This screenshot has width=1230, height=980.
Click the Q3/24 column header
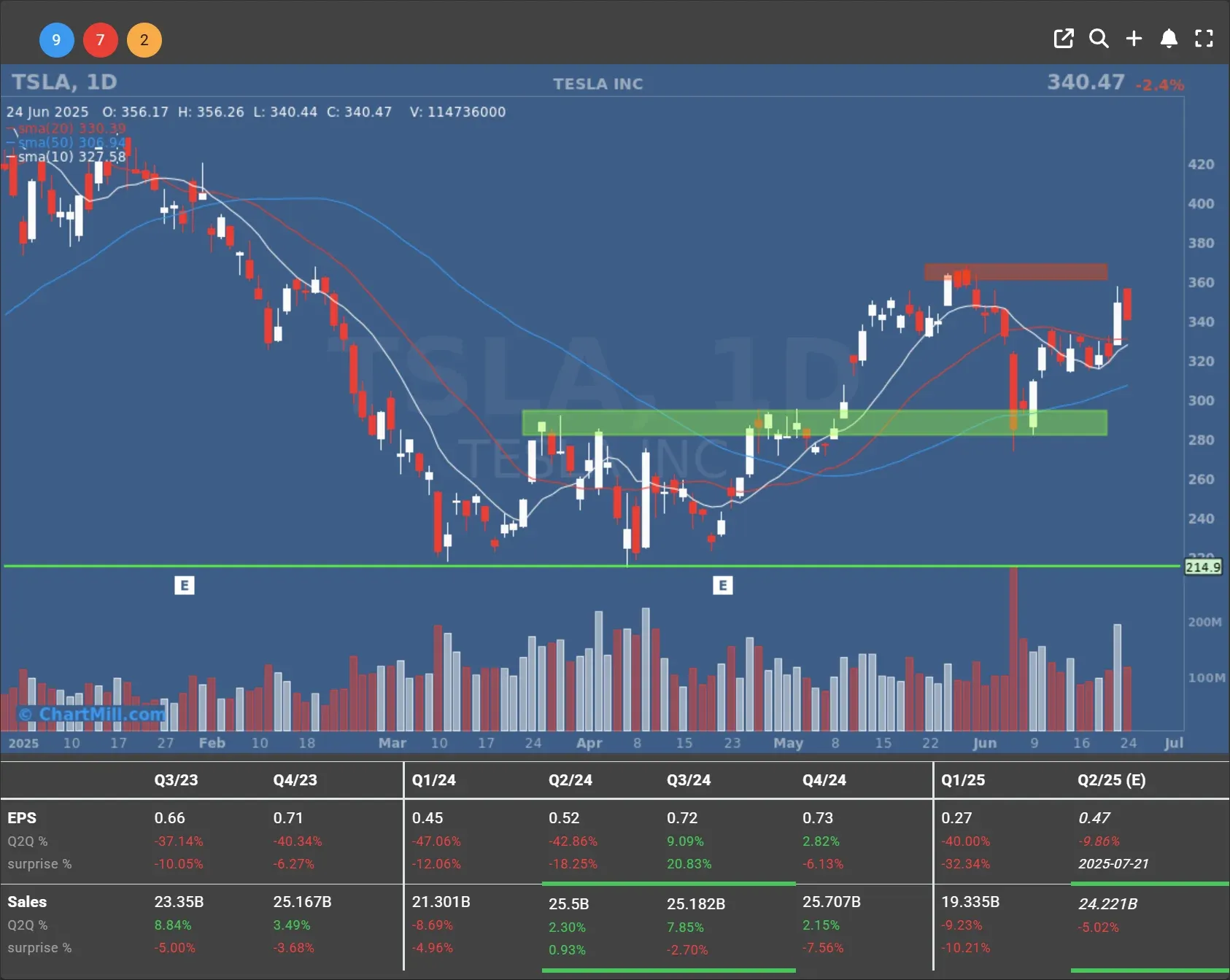pyautogui.click(x=689, y=780)
